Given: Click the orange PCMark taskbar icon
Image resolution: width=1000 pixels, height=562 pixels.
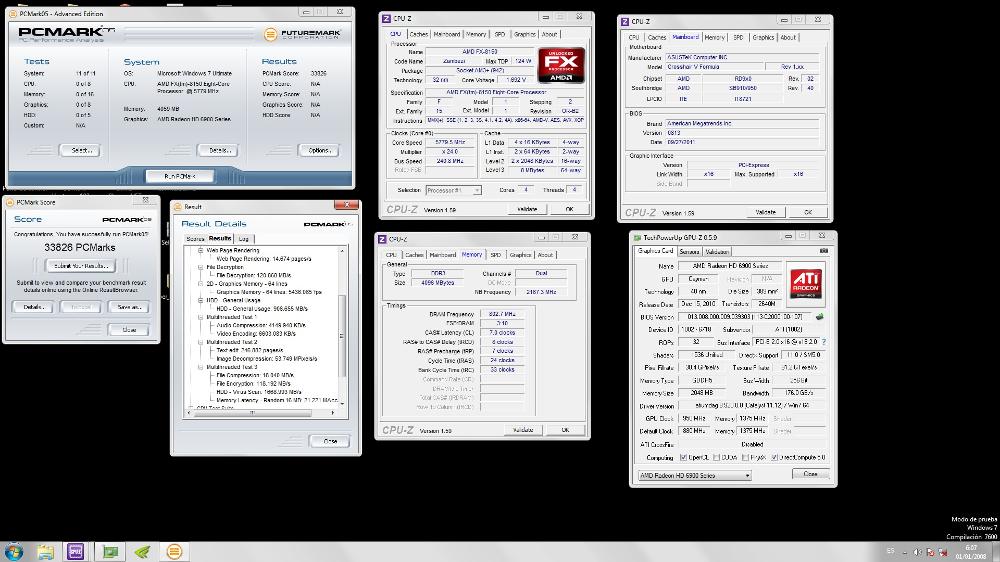Looking at the screenshot, I should [174, 552].
